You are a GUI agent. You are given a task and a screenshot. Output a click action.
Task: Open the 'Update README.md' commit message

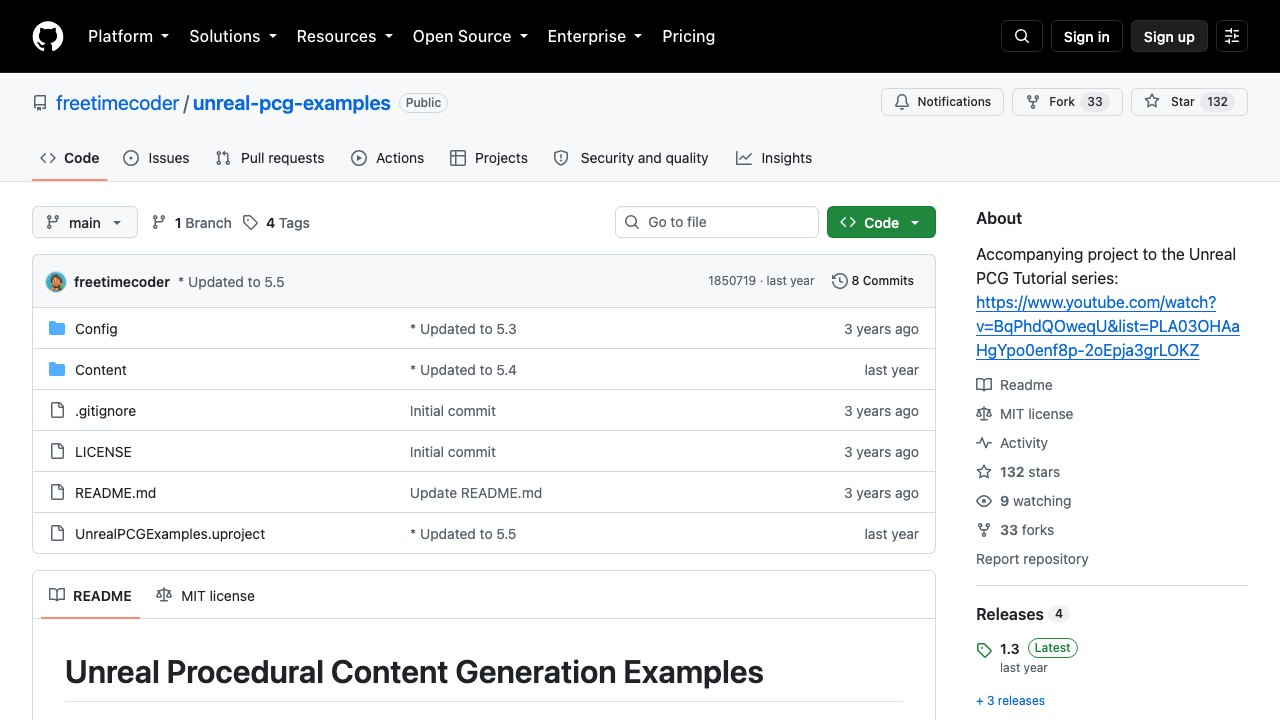476,493
